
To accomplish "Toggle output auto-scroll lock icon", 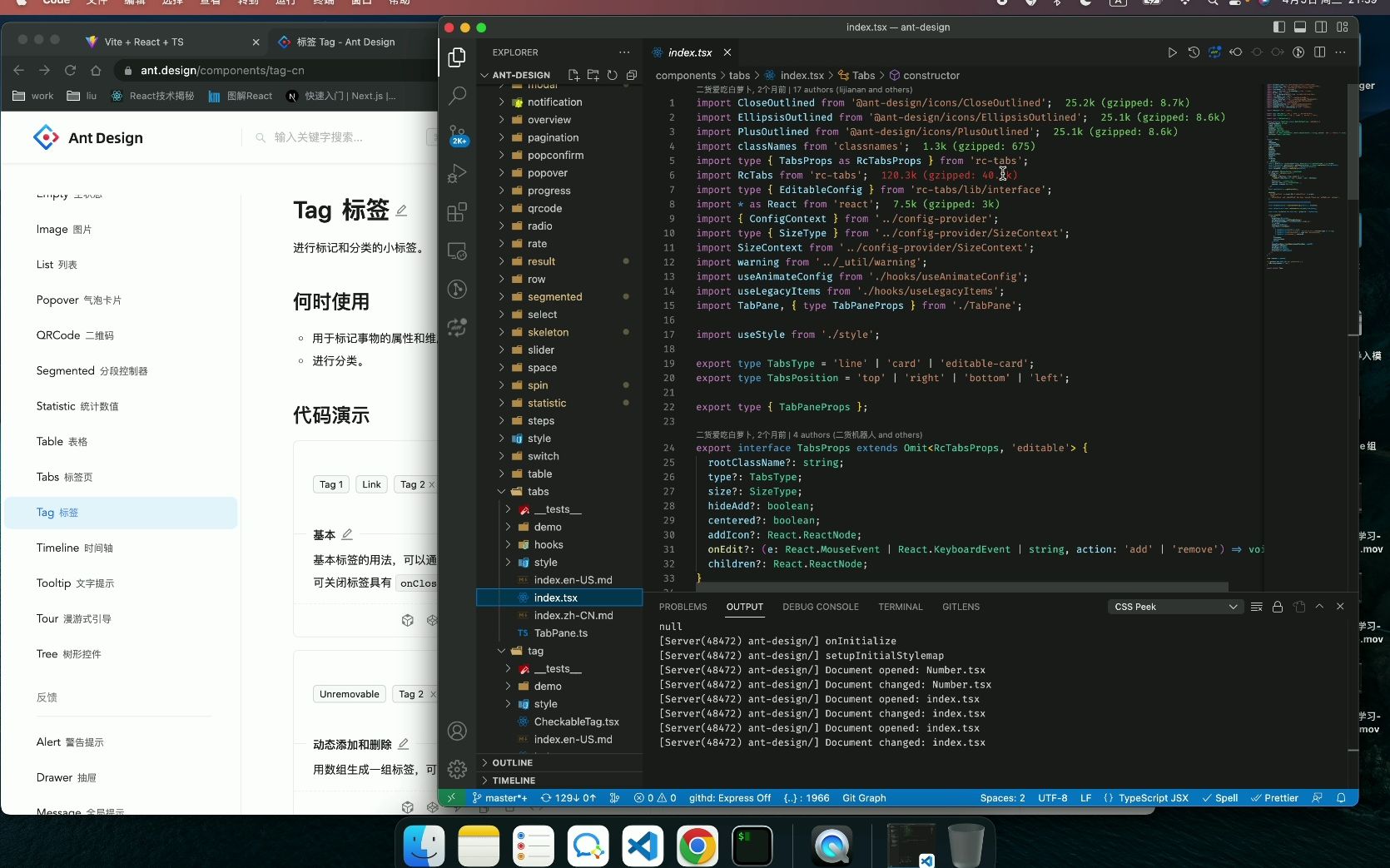I will tap(1278, 607).
